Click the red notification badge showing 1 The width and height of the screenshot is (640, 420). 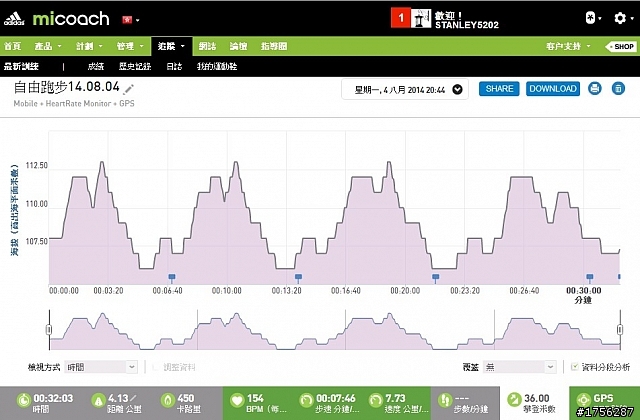coord(400,18)
